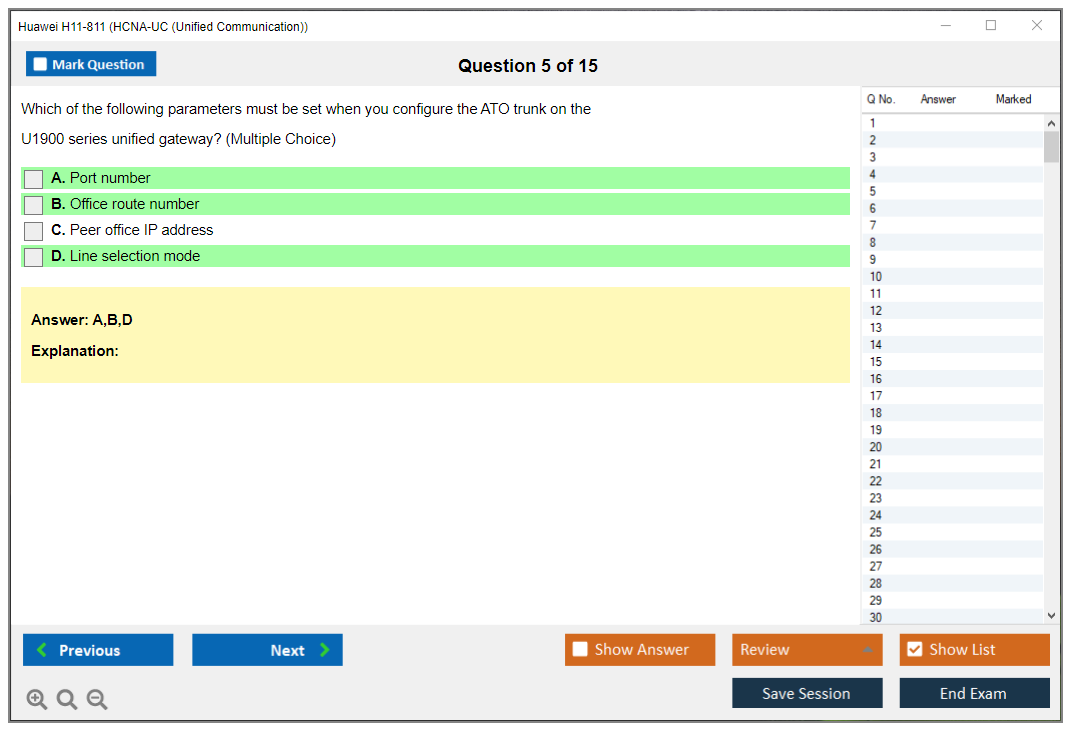Select option C Peer office IP address
Viewport: 1075px width, 735px height.
click(34, 231)
